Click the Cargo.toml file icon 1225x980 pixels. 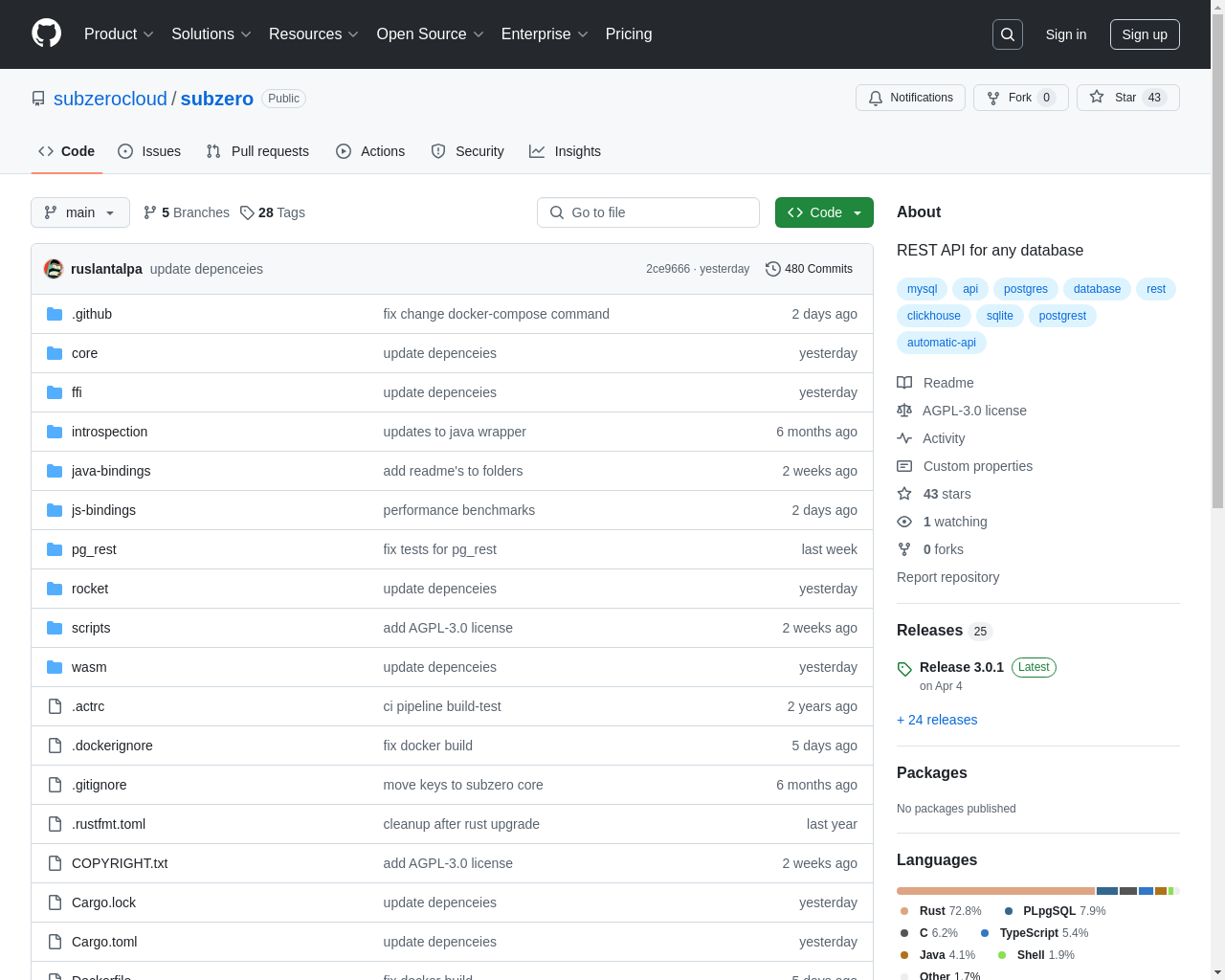(55, 942)
